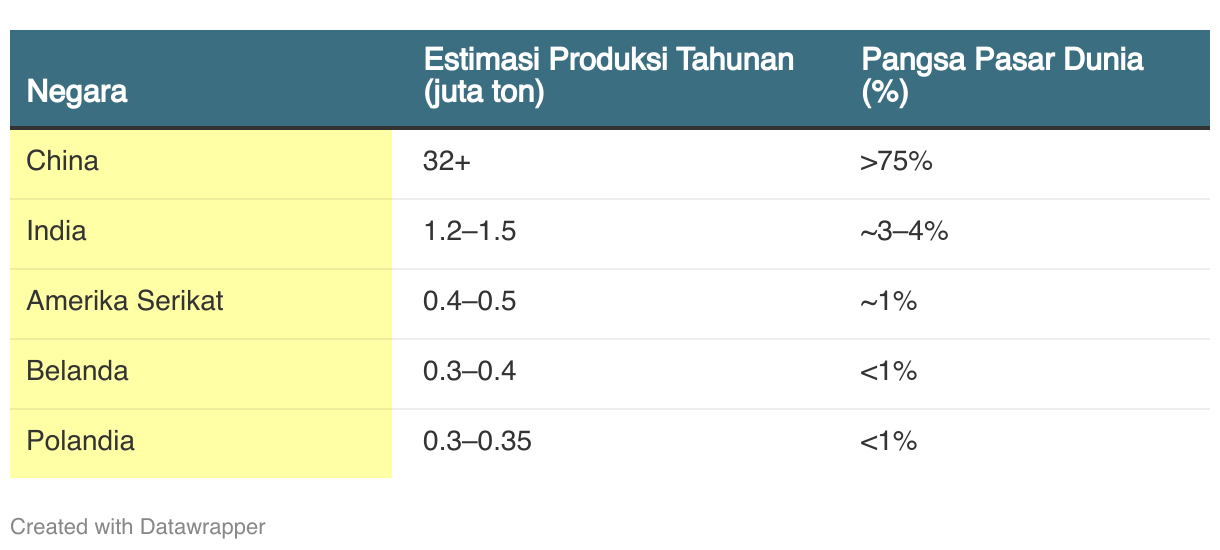Click Belanda's <1% market share value
Screen dimensions: 1220x550
click(x=889, y=371)
